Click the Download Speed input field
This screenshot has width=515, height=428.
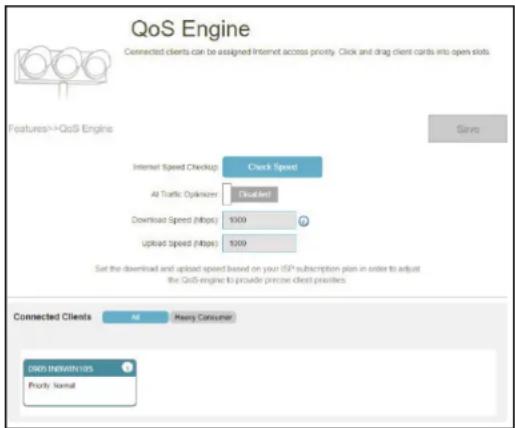pos(259,220)
